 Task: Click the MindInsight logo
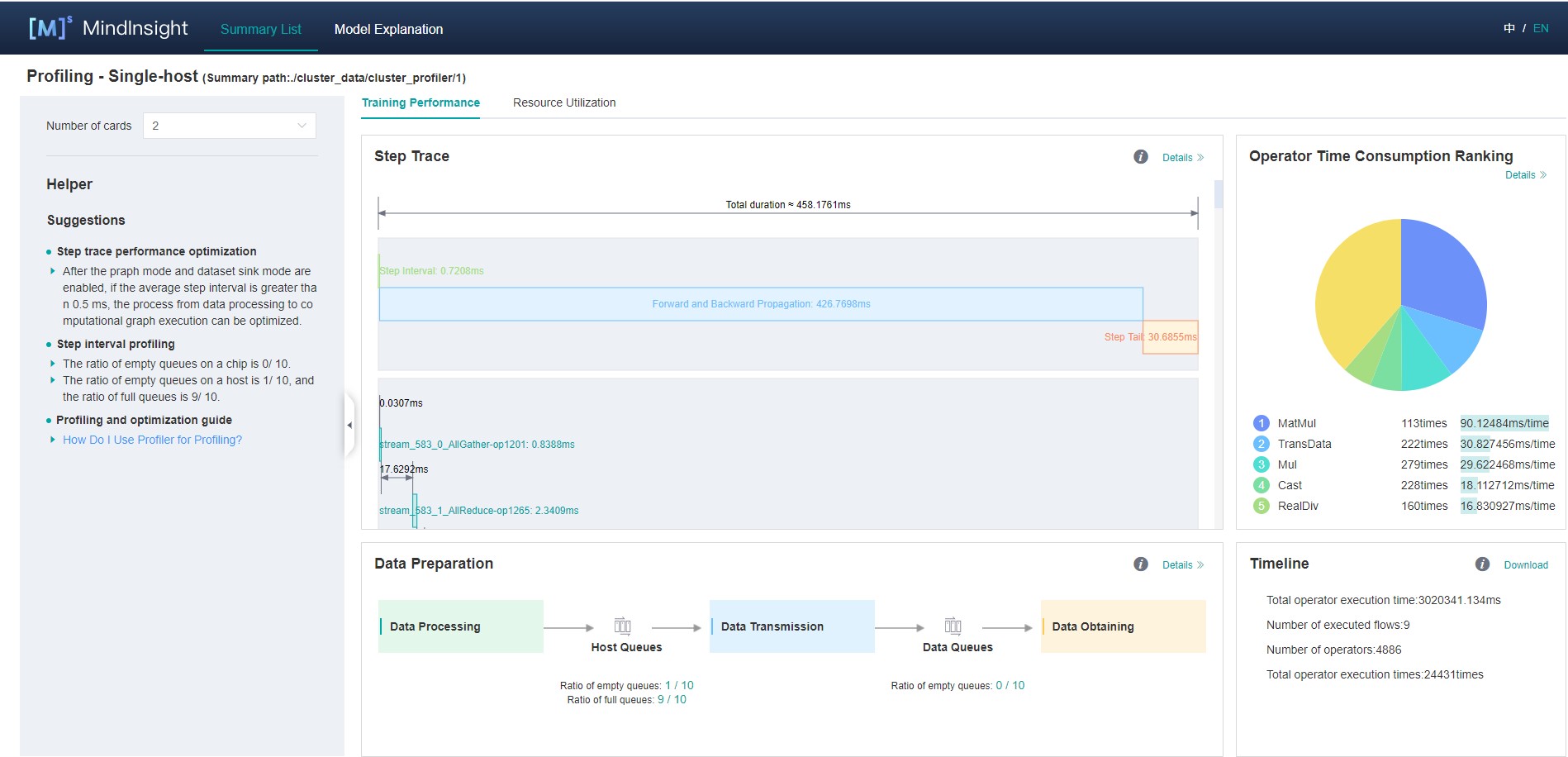point(108,28)
